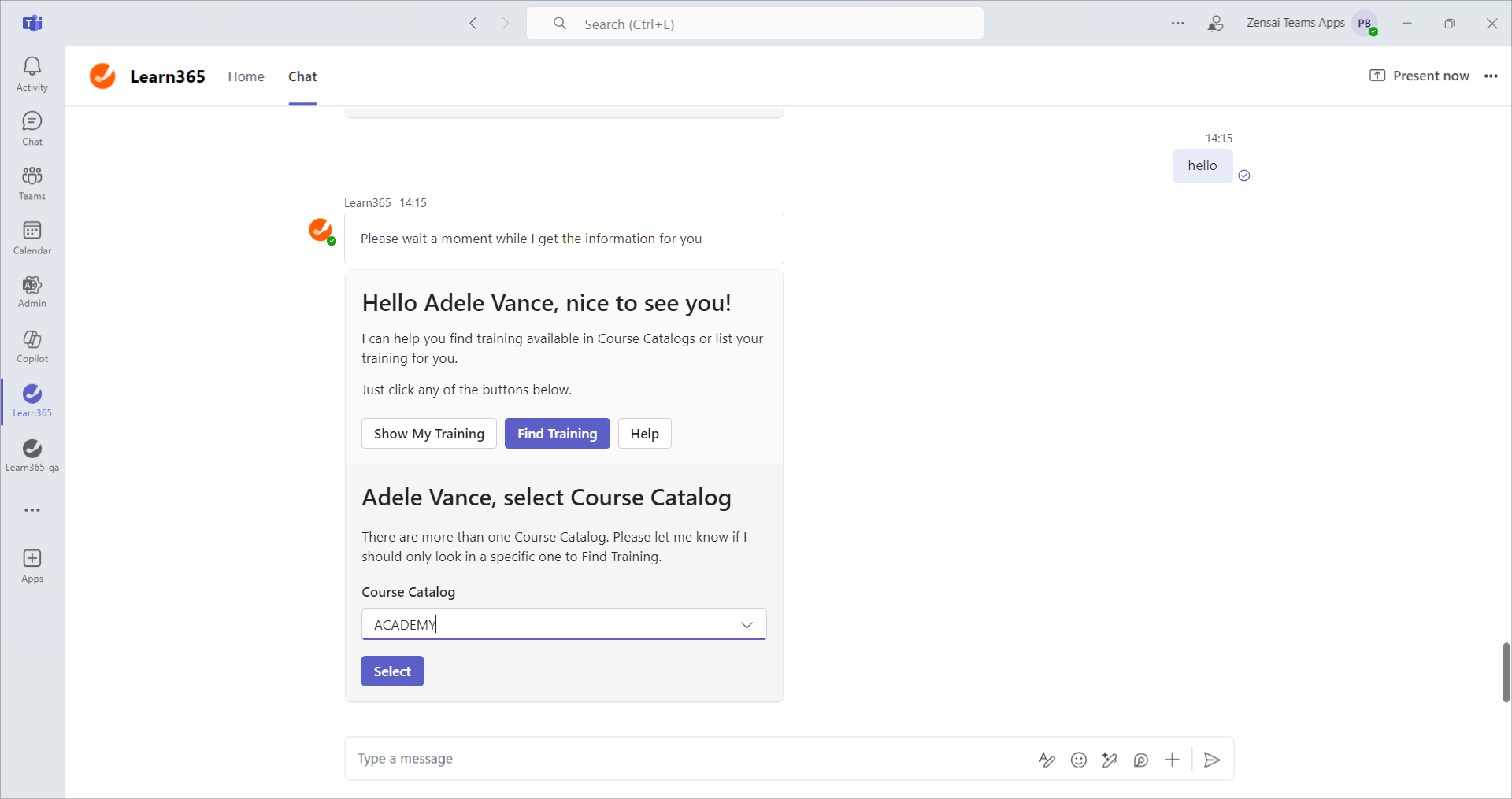Click the chat vertical scrollbar thumb
This screenshot has height=799, width=1512.
click(1506, 671)
